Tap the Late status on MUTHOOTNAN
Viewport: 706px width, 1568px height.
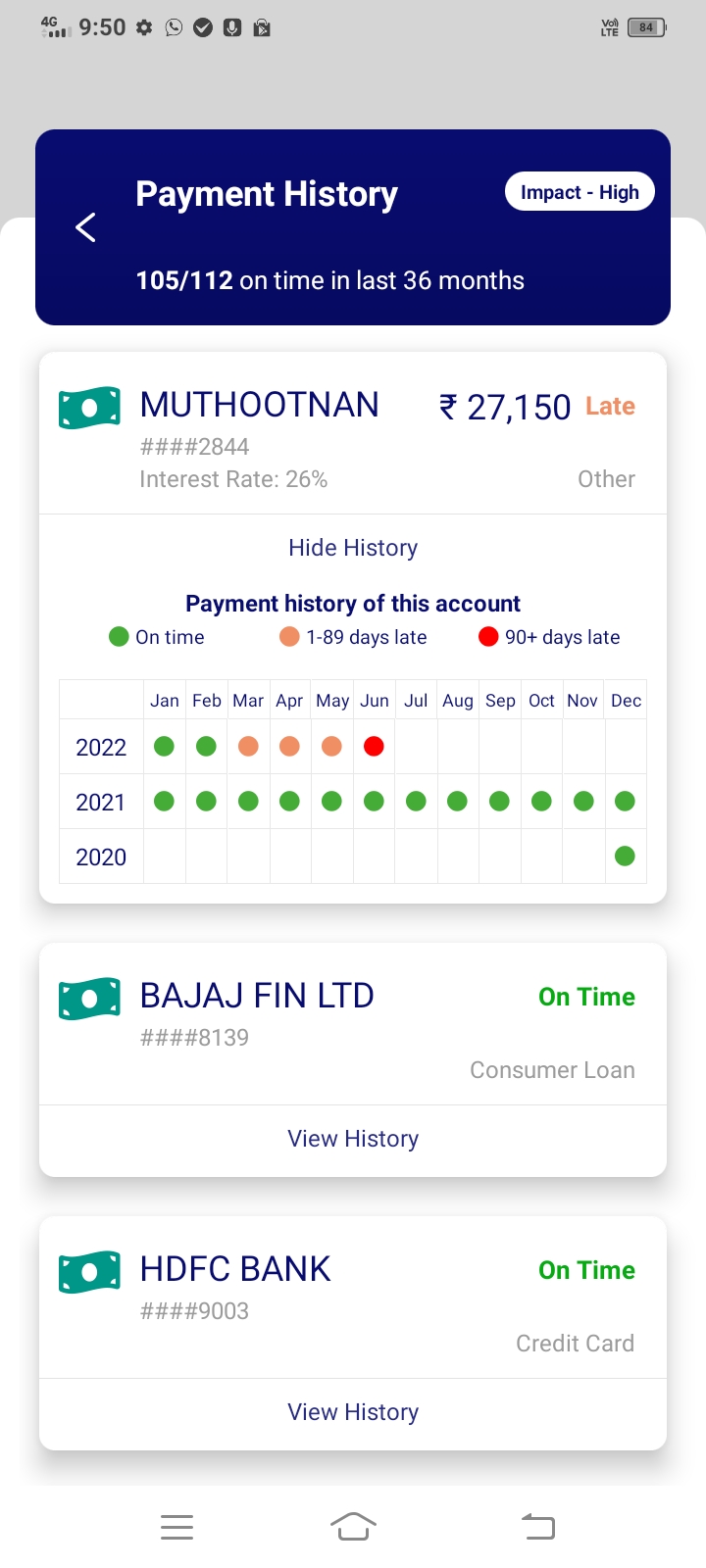(610, 407)
